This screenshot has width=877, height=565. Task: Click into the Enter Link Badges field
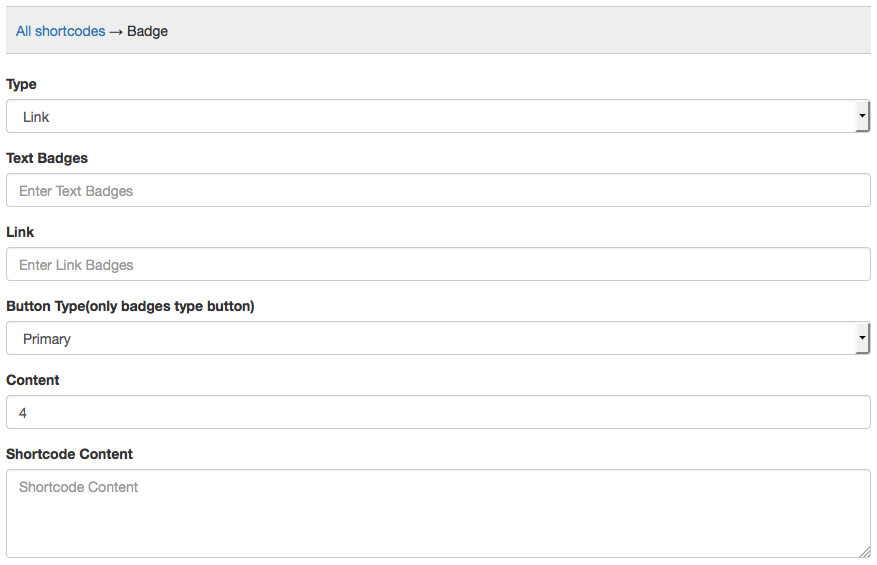point(438,265)
